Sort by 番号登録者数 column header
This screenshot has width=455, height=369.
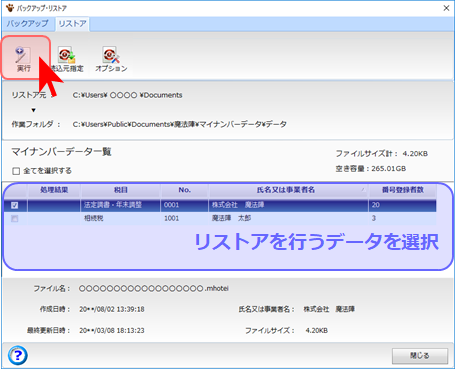[402, 190]
